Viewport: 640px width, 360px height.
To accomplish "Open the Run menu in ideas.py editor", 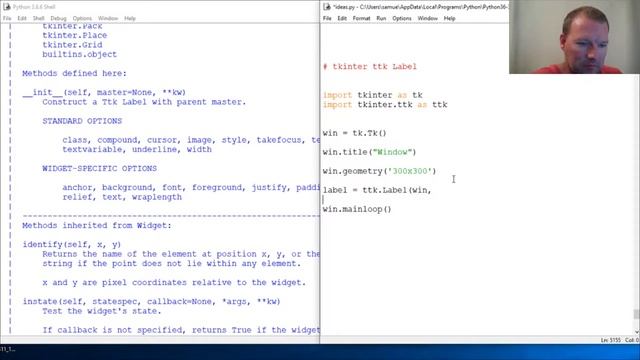I will [381, 18].
